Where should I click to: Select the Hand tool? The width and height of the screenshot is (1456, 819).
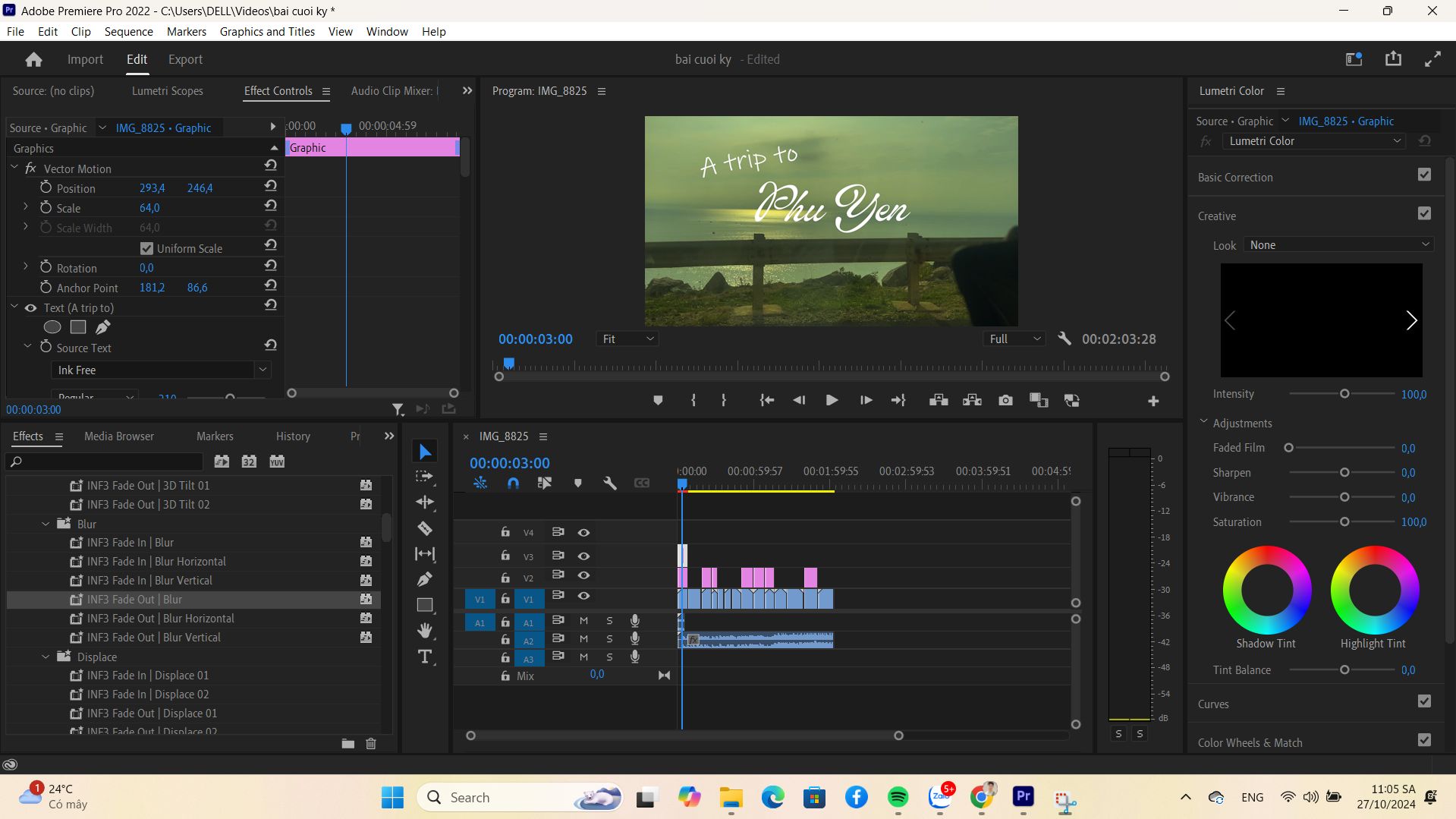click(x=425, y=630)
